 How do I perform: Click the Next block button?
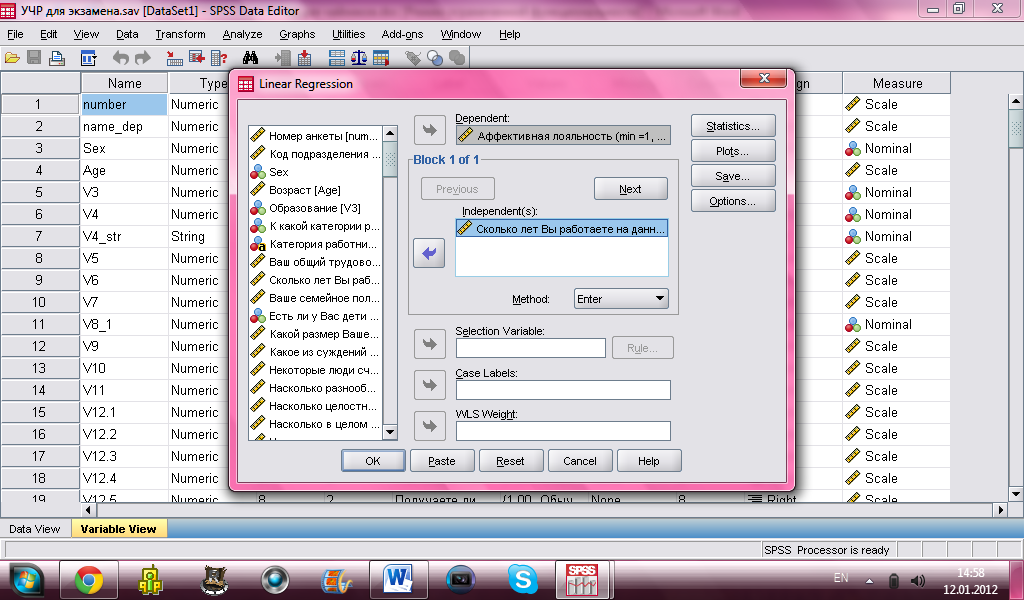[630, 189]
